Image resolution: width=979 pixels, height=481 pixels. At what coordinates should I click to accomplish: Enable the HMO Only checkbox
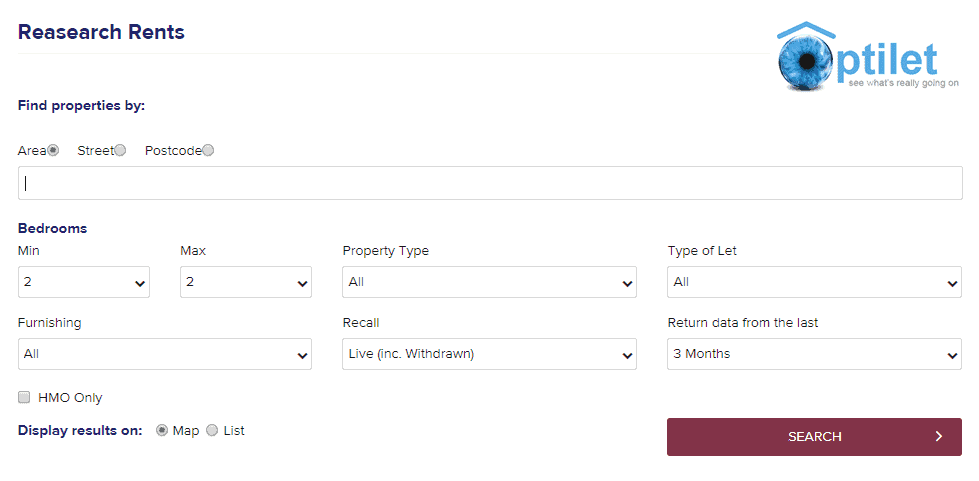coord(24,398)
